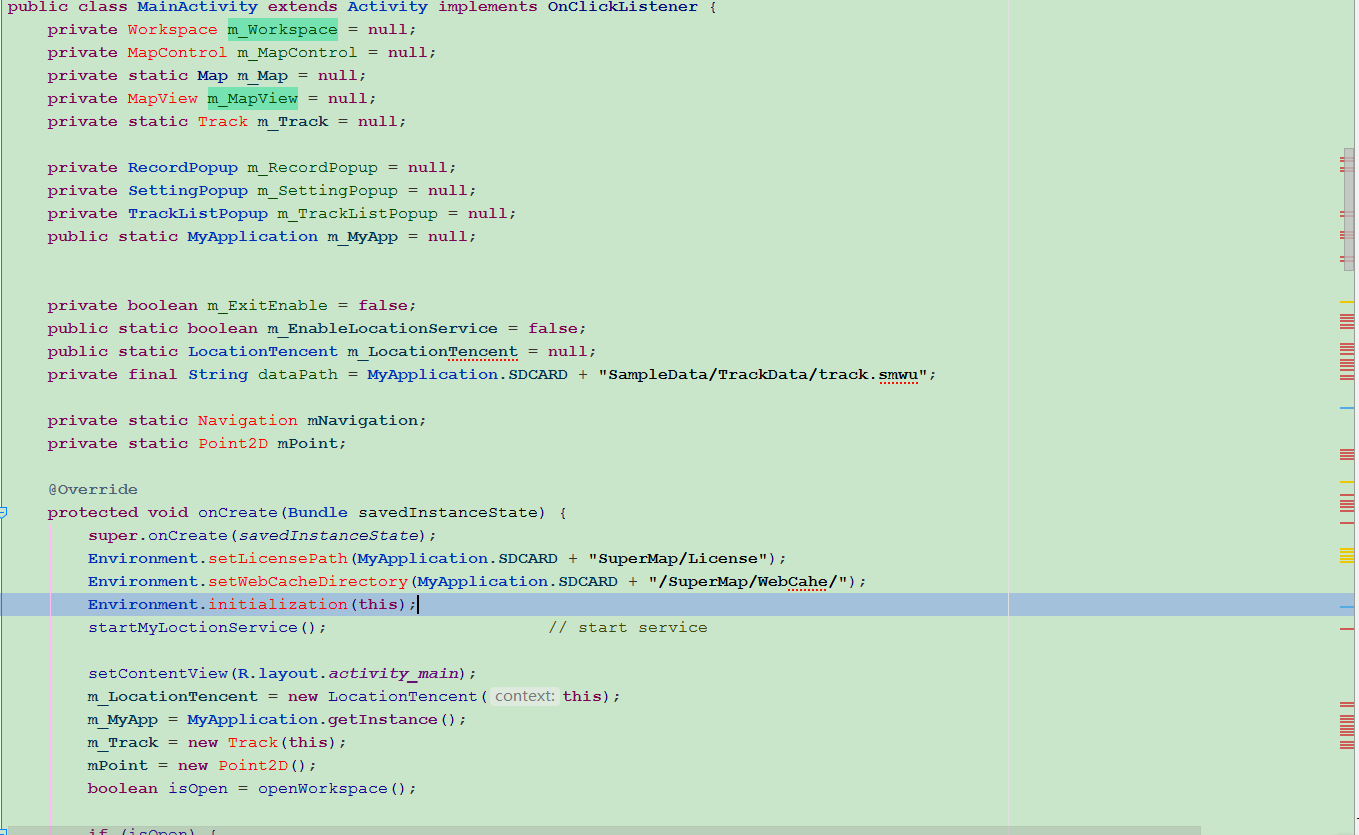Click the OnClickListener interface name

tap(622, 7)
